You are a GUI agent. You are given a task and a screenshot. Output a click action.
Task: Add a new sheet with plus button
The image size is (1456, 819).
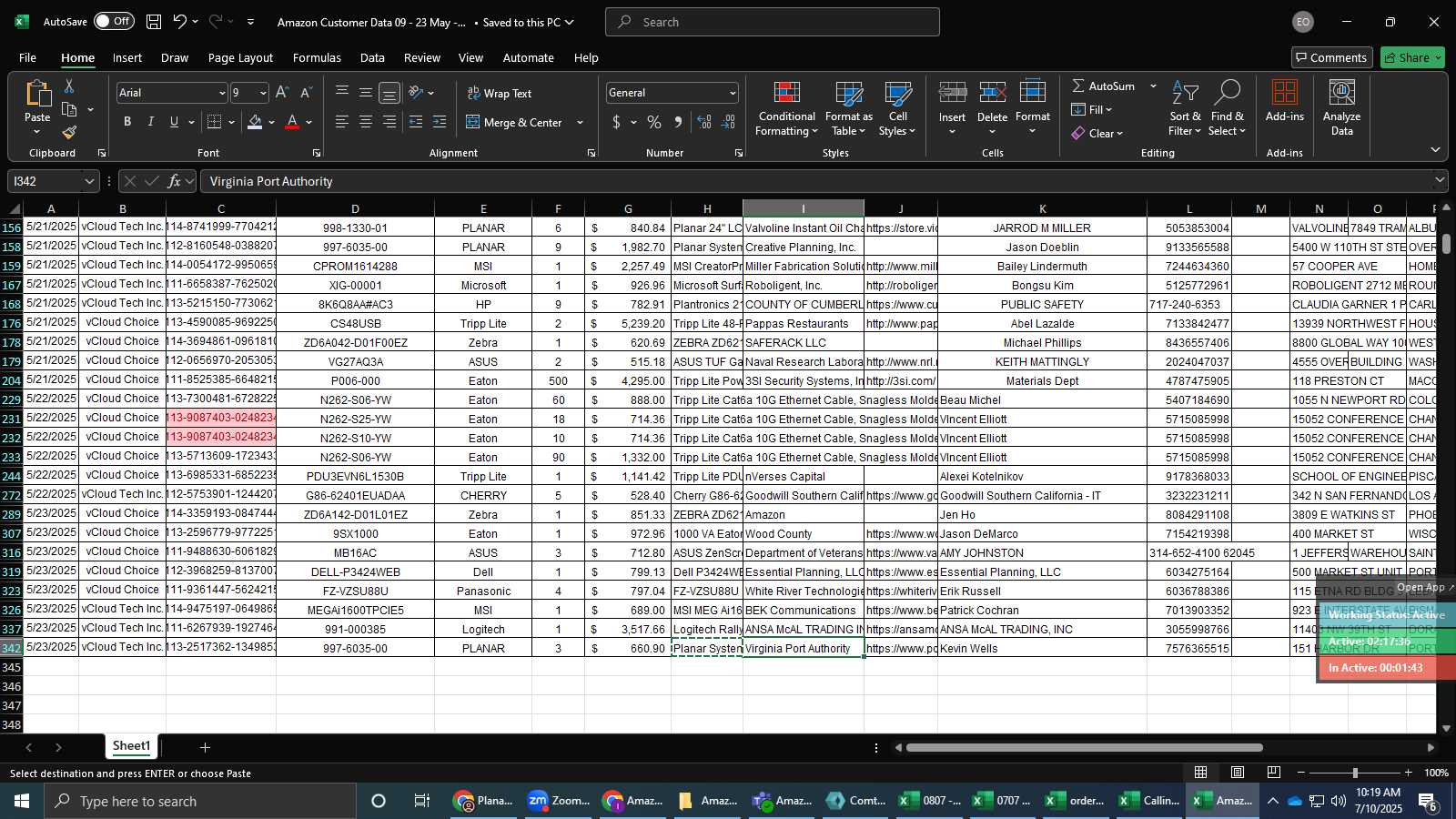pos(206,747)
